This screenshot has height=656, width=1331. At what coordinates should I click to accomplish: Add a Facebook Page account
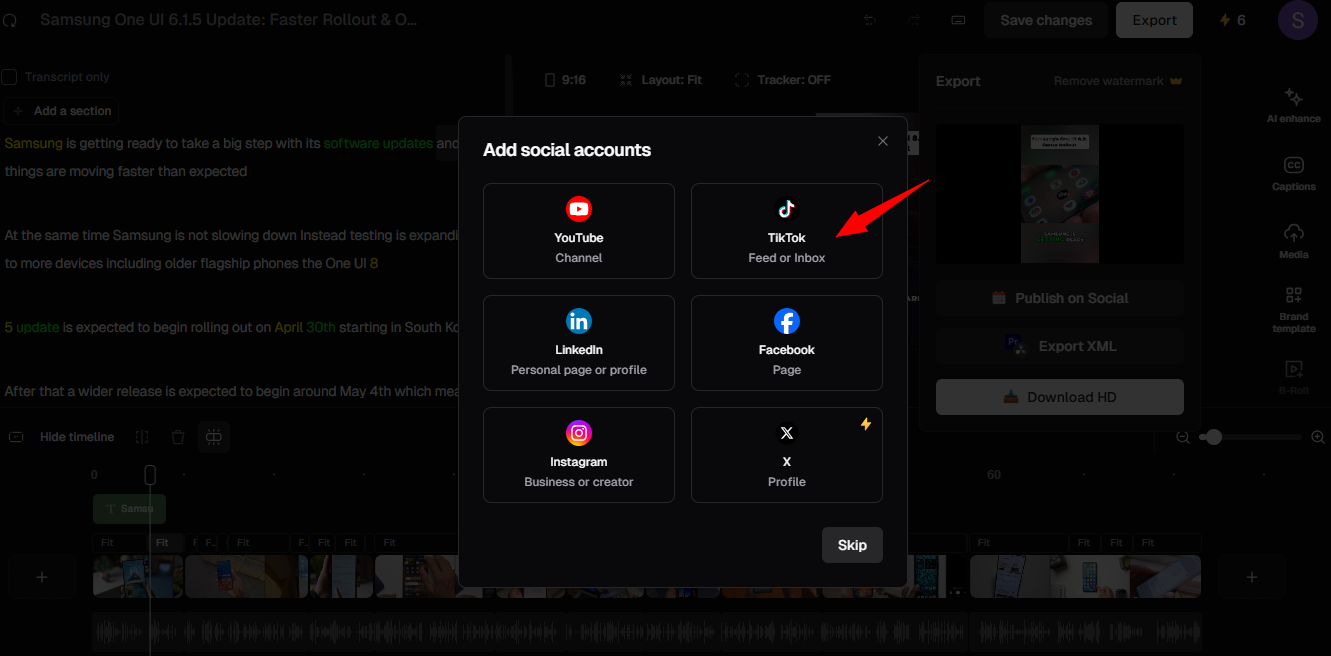(x=787, y=343)
